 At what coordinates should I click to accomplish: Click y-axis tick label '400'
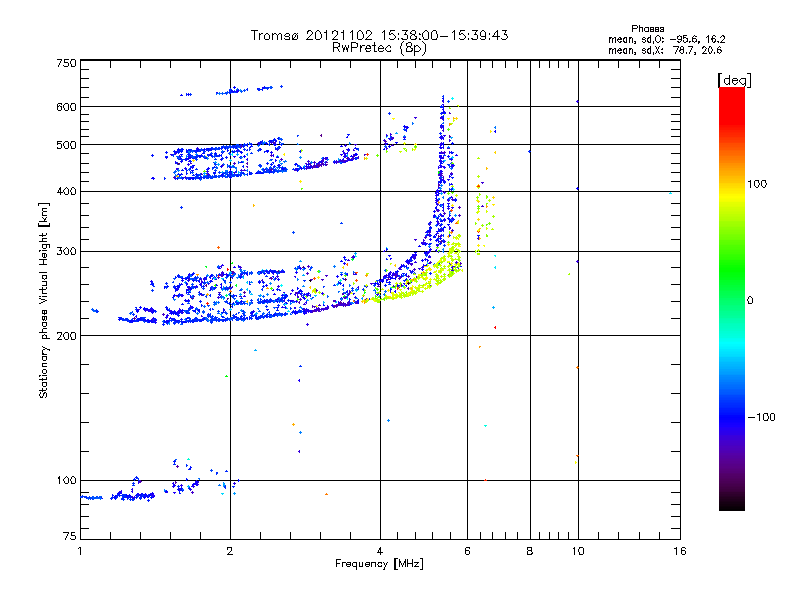[x=66, y=191]
